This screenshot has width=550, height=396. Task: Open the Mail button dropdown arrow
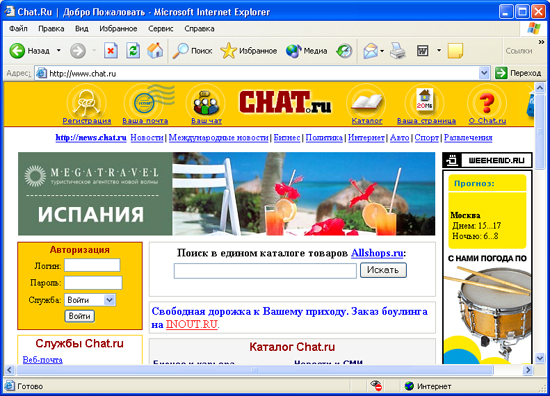pos(382,51)
